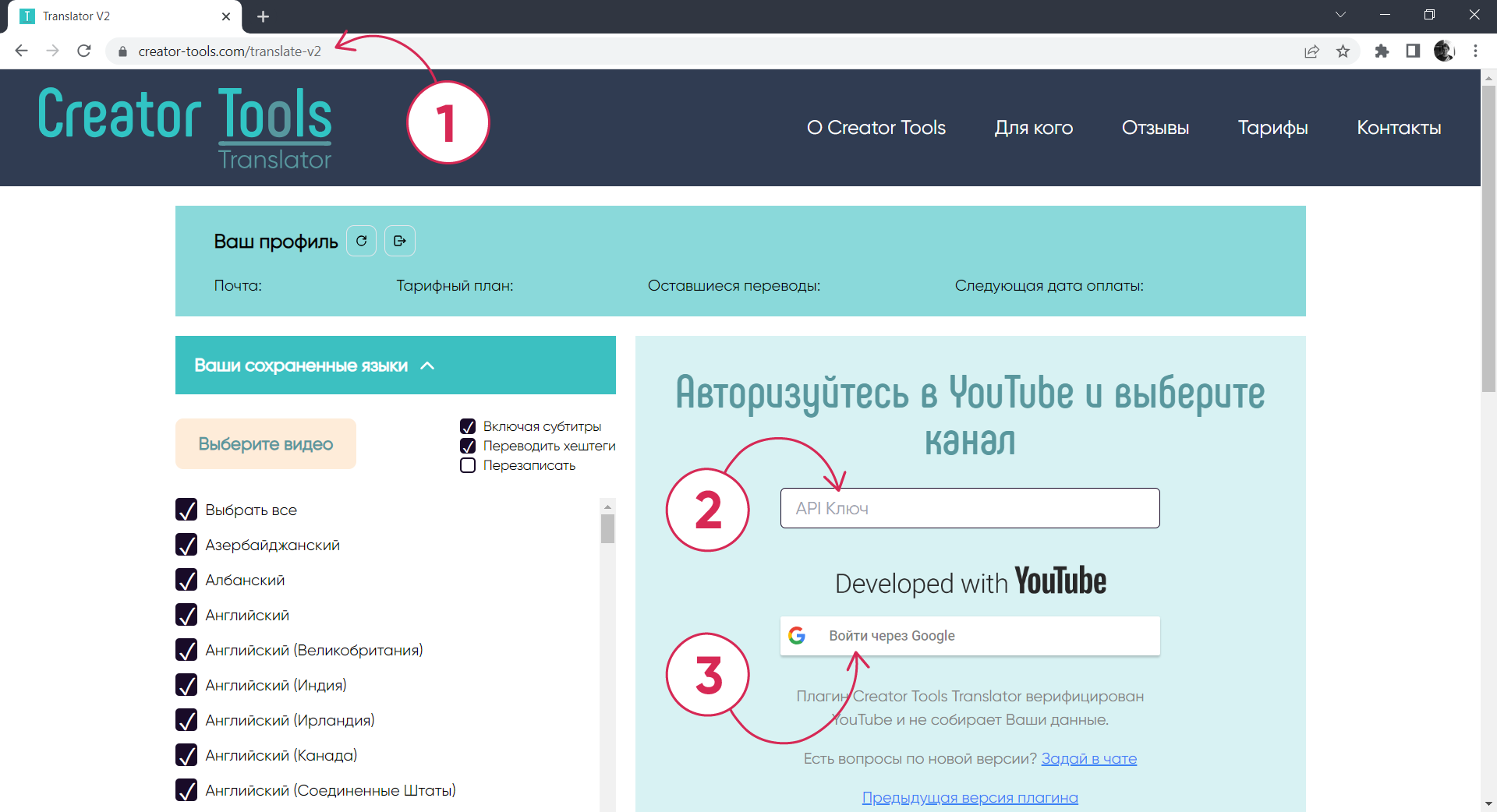Click the 'Оставшиеся переводы:' label

click(x=734, y=286)
